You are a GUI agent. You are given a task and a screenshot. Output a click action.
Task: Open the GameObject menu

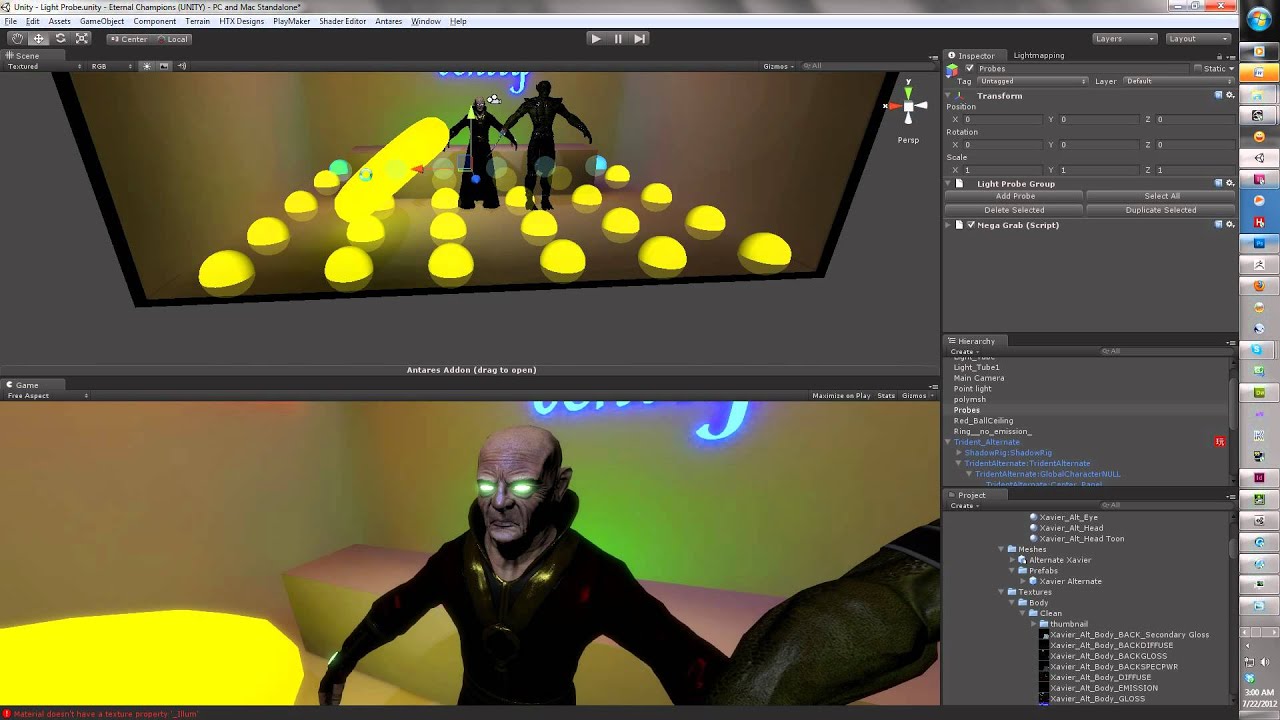tap(102, 21)
